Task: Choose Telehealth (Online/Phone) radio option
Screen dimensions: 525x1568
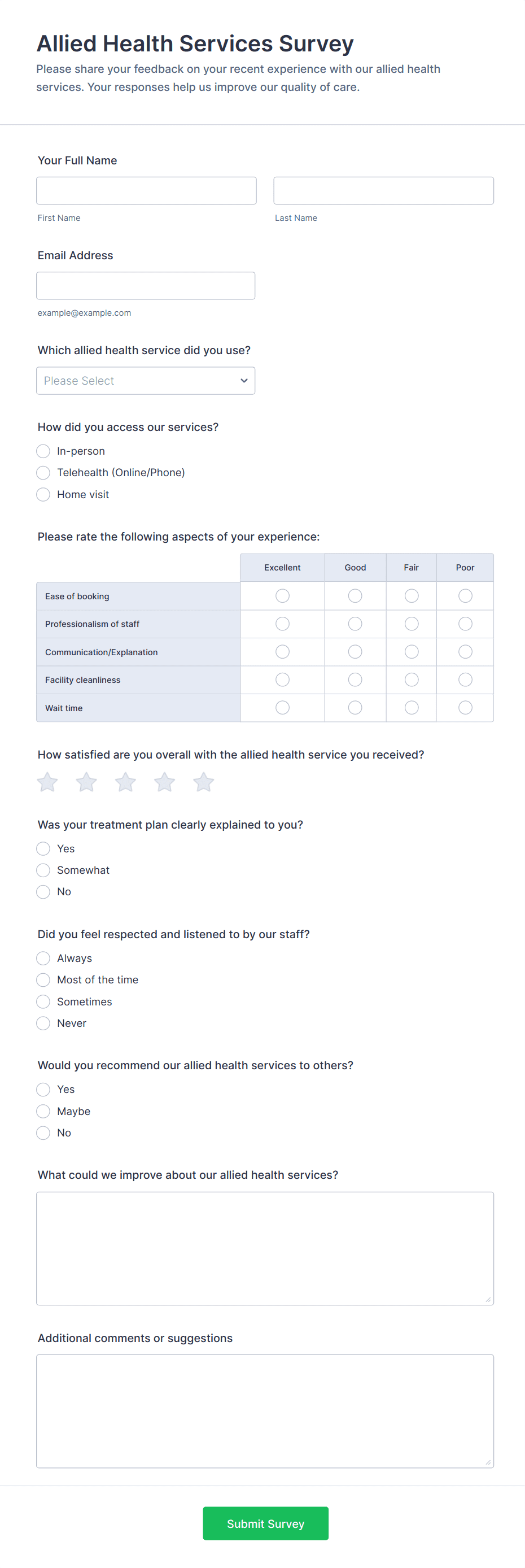Action: 43,473
